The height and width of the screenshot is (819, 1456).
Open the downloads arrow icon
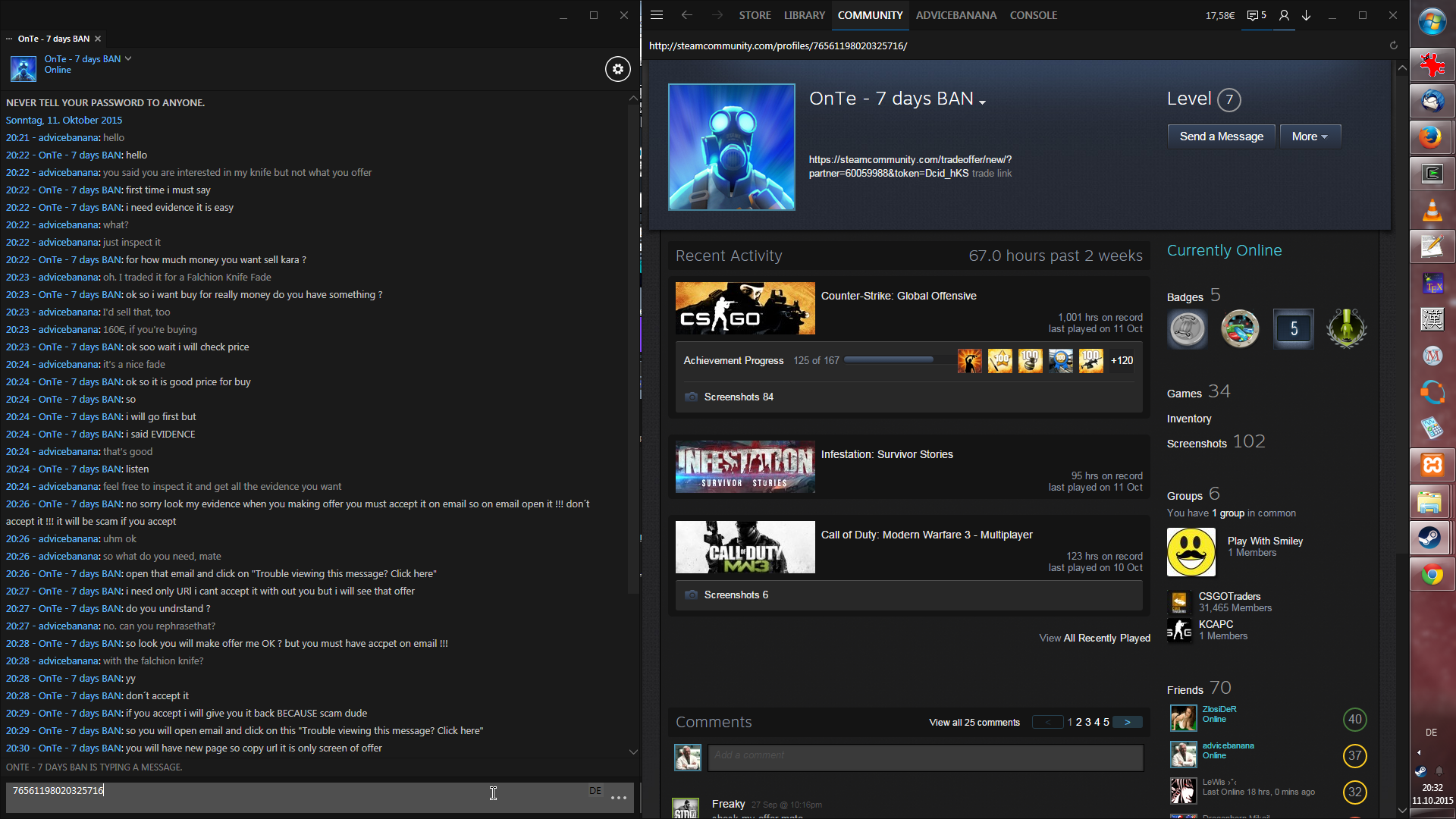coord(1307,15)
